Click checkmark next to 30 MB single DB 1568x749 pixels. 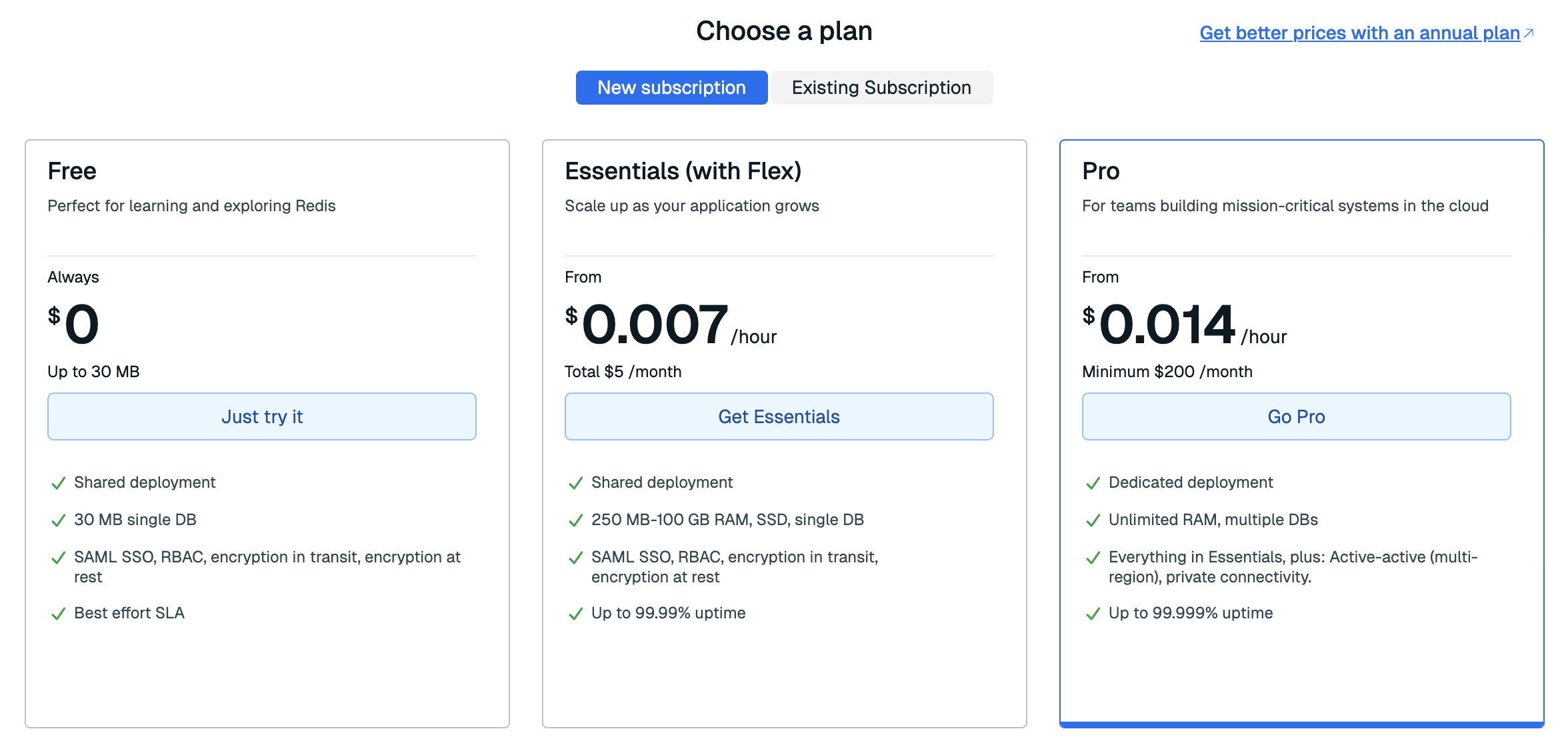pos(59,520)
